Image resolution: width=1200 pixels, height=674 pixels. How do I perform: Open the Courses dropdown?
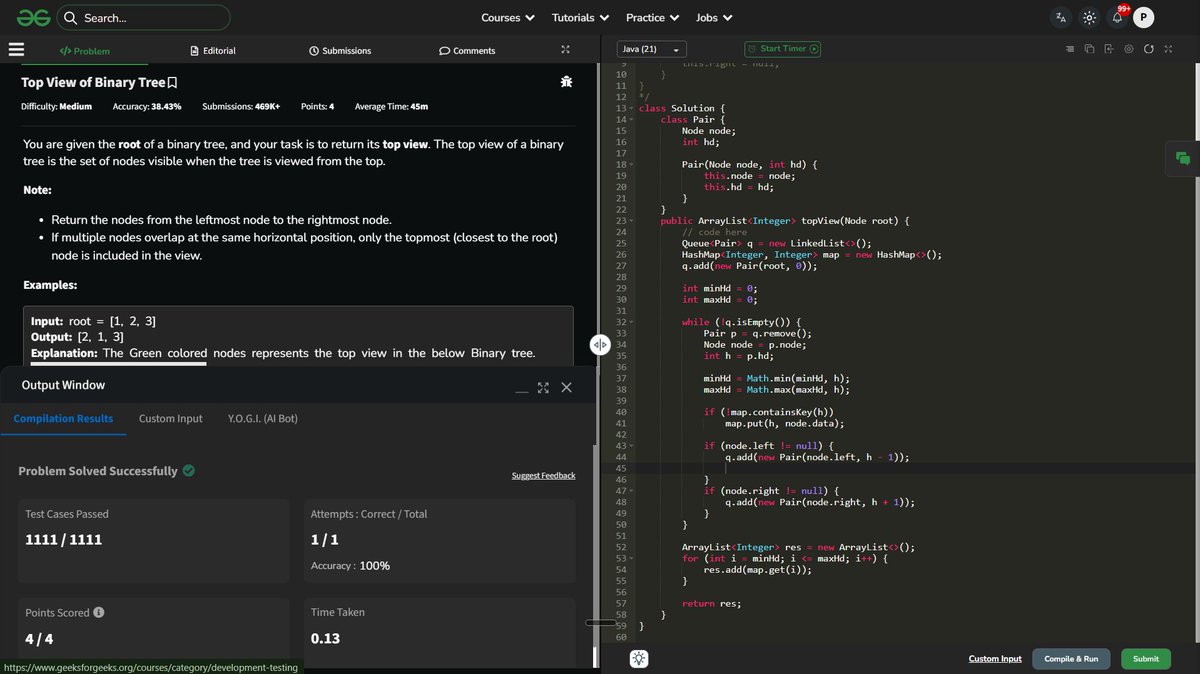click(x=508, y=18)
